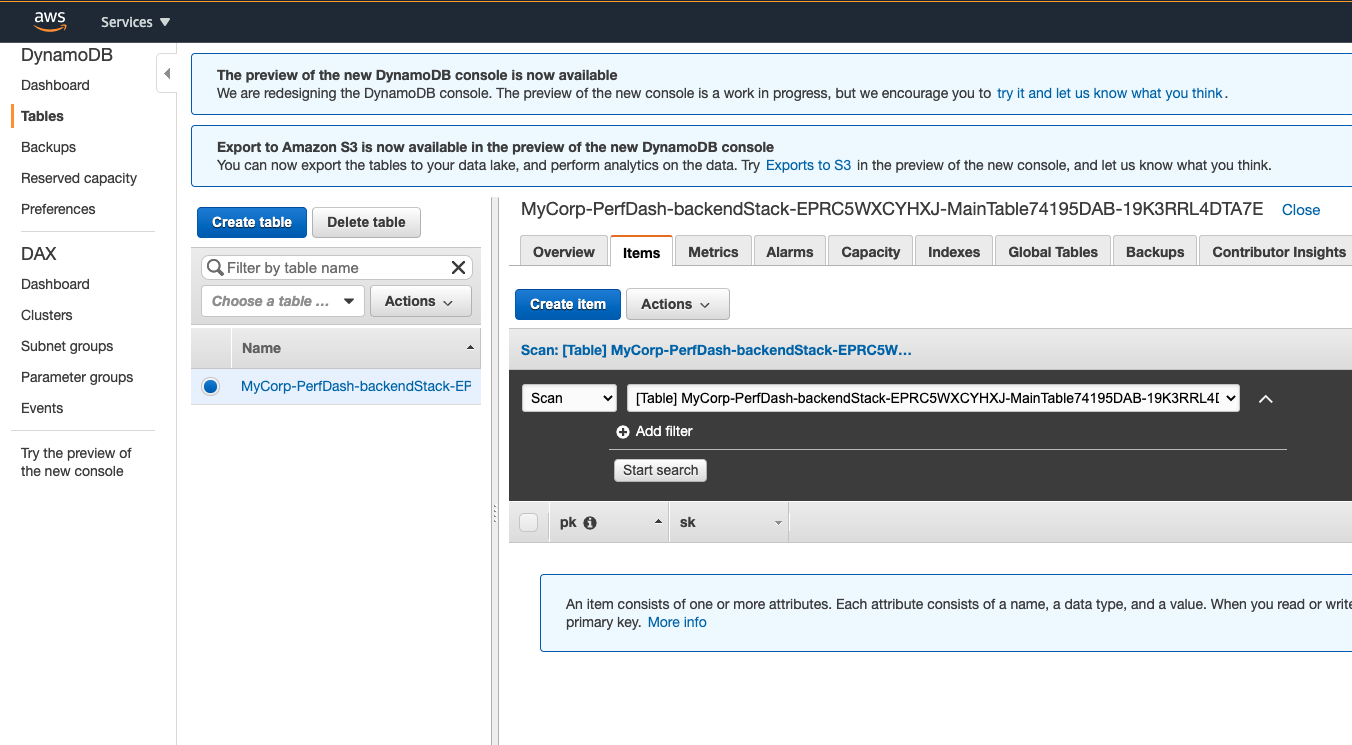Select Tables in the sidebar
1352x745 pixels.
pyautogui.click(x=42, y=116)
